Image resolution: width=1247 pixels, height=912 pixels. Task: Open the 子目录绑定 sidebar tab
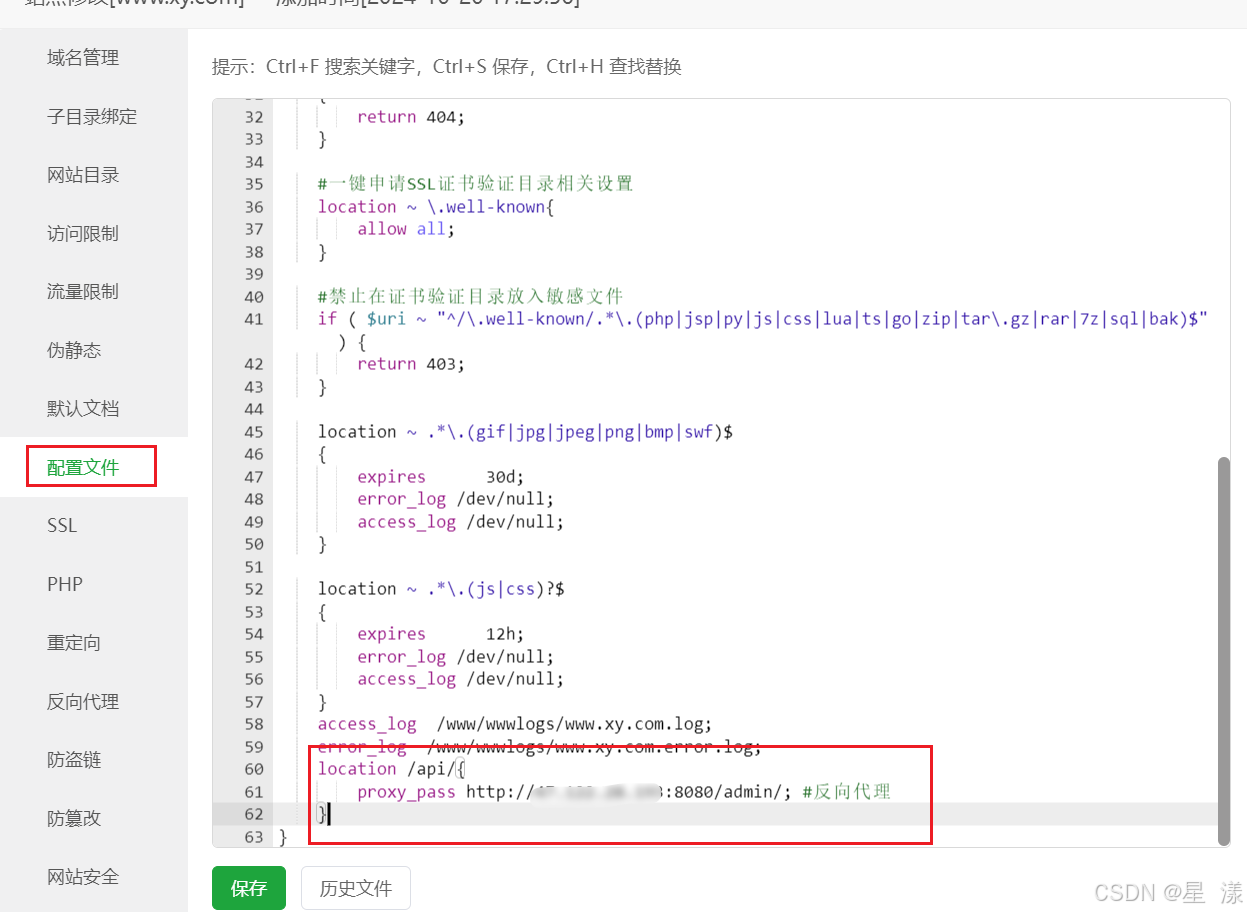[92, 116]
